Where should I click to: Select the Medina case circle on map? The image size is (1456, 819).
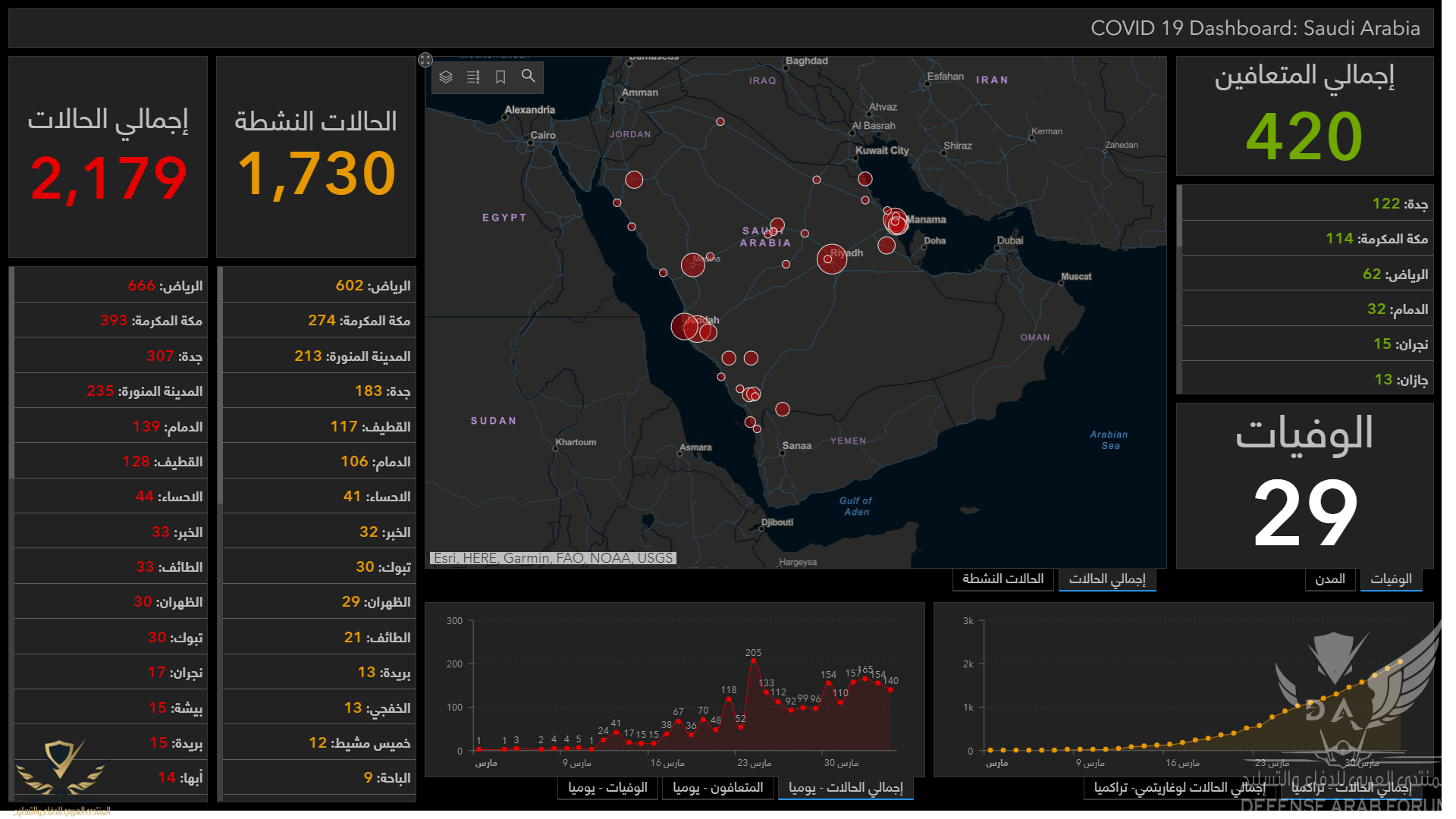click(692, 265)
